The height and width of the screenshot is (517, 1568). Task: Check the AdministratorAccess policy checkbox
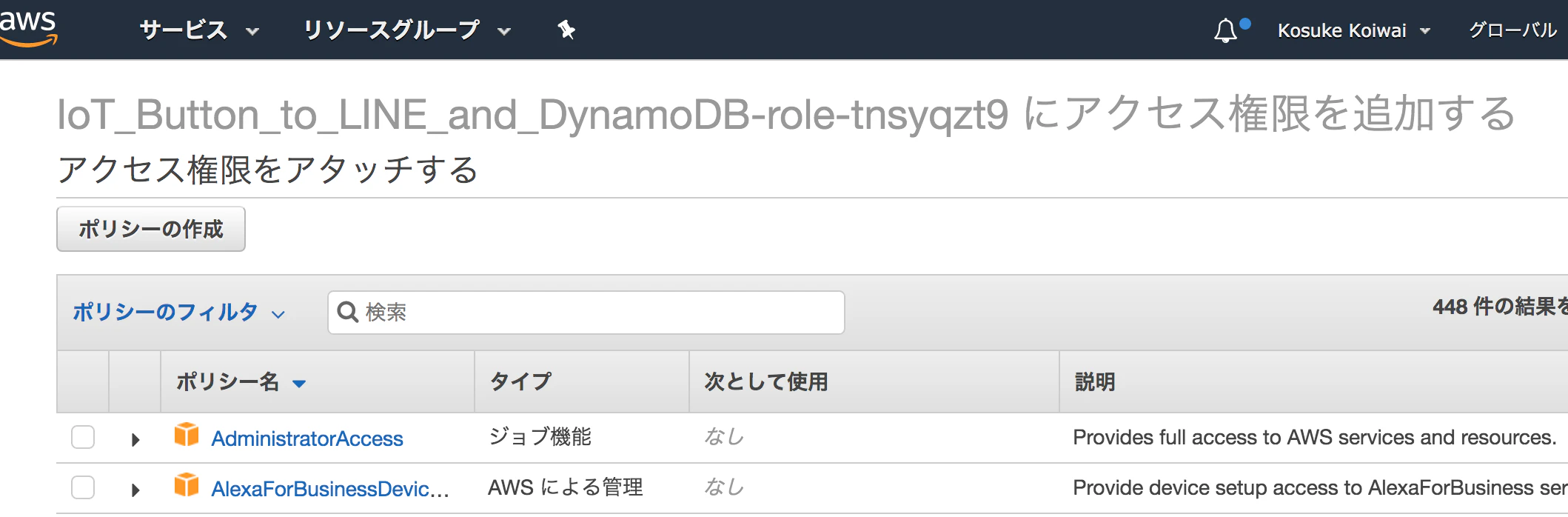[x=83, y=437]
